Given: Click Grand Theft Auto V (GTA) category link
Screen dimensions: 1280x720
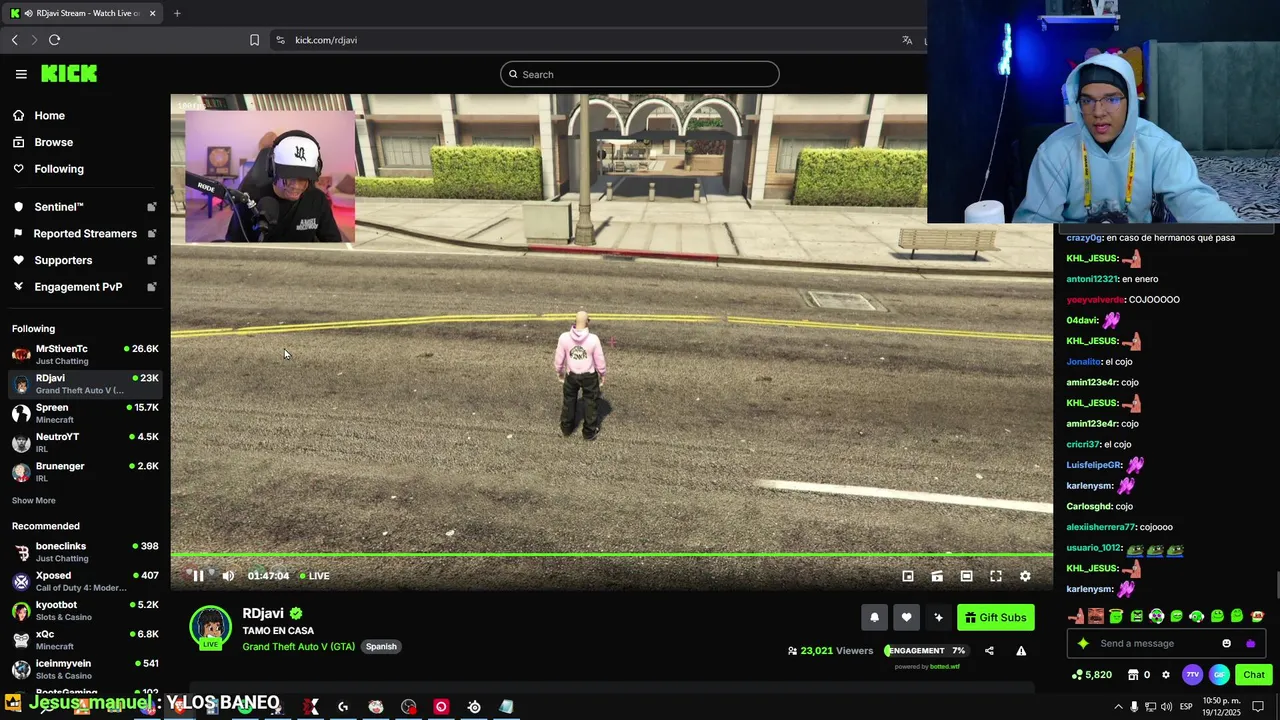Looking at the screenshot, I should (298, 647).
